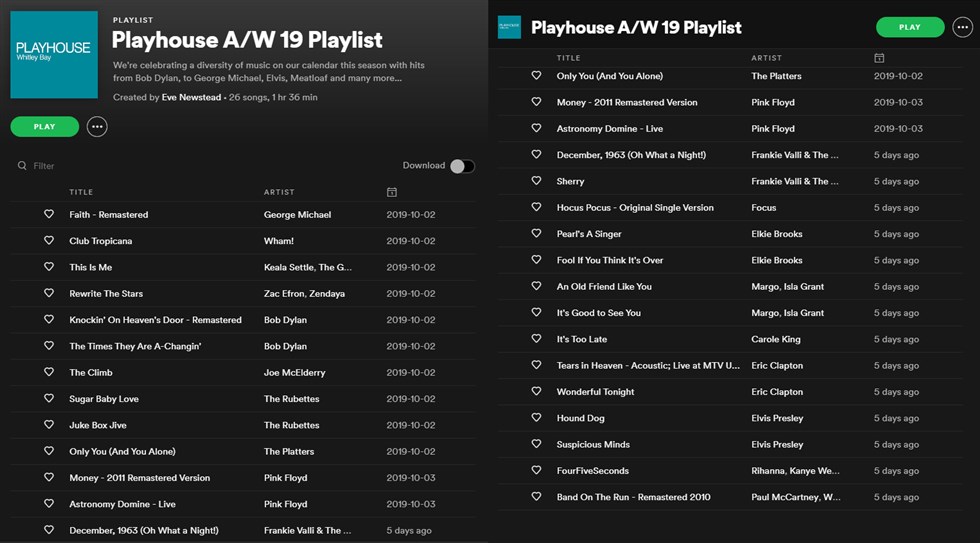Viewport: 980px width, 543px height.
Task: Like Band On The Run - Remastered 2010
Action: [x=536, y=496]
